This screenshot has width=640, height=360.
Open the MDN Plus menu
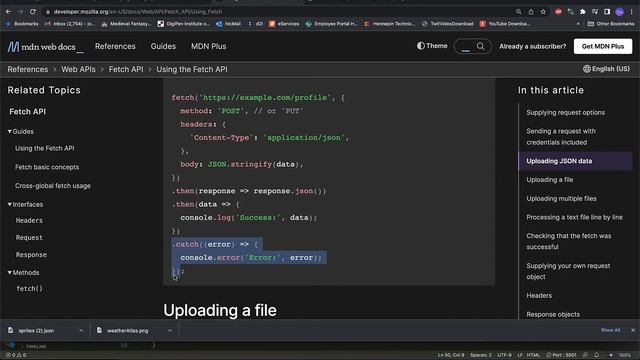pos(209,47)
